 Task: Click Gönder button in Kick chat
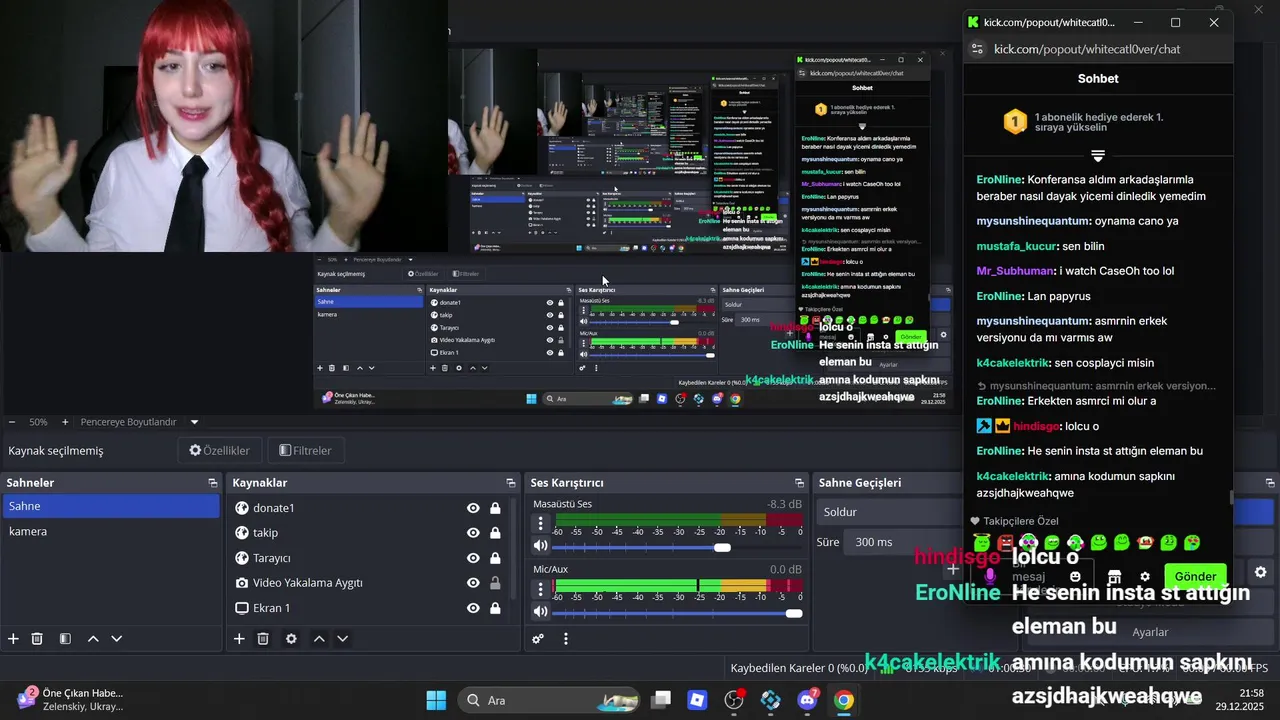click(1195, 577)
